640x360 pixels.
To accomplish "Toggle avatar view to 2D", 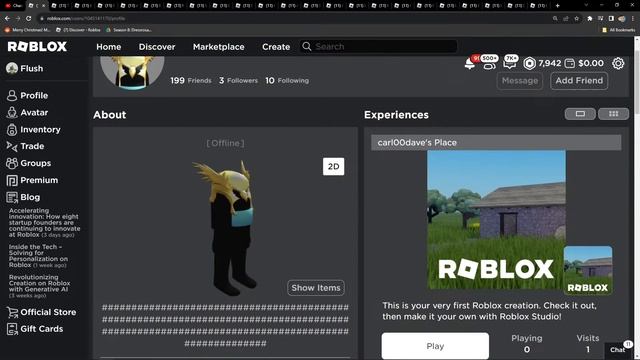I will (x=333, y=167).
